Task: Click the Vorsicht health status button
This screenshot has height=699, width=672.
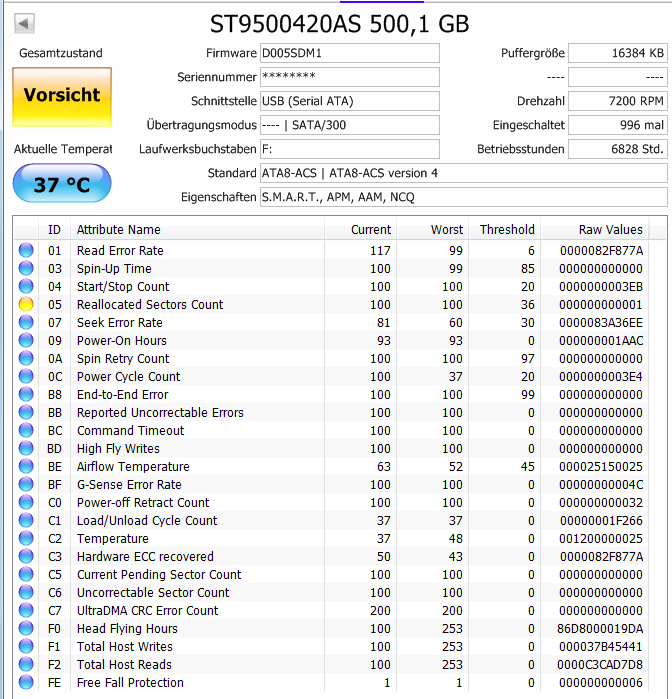Action: [62, 97]
